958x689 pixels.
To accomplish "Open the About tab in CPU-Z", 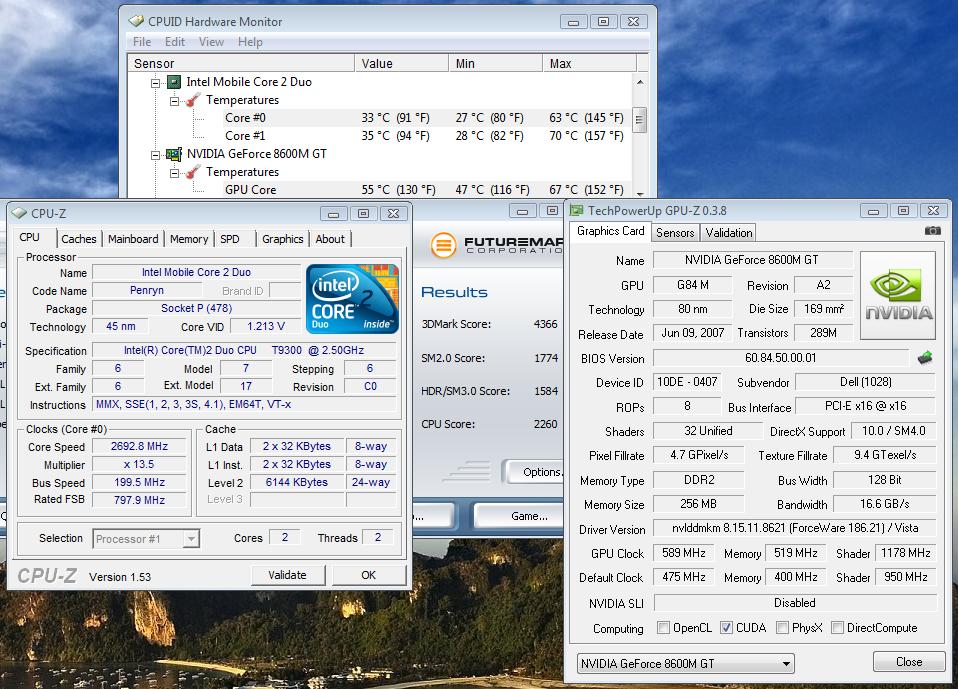I will 330,239.
